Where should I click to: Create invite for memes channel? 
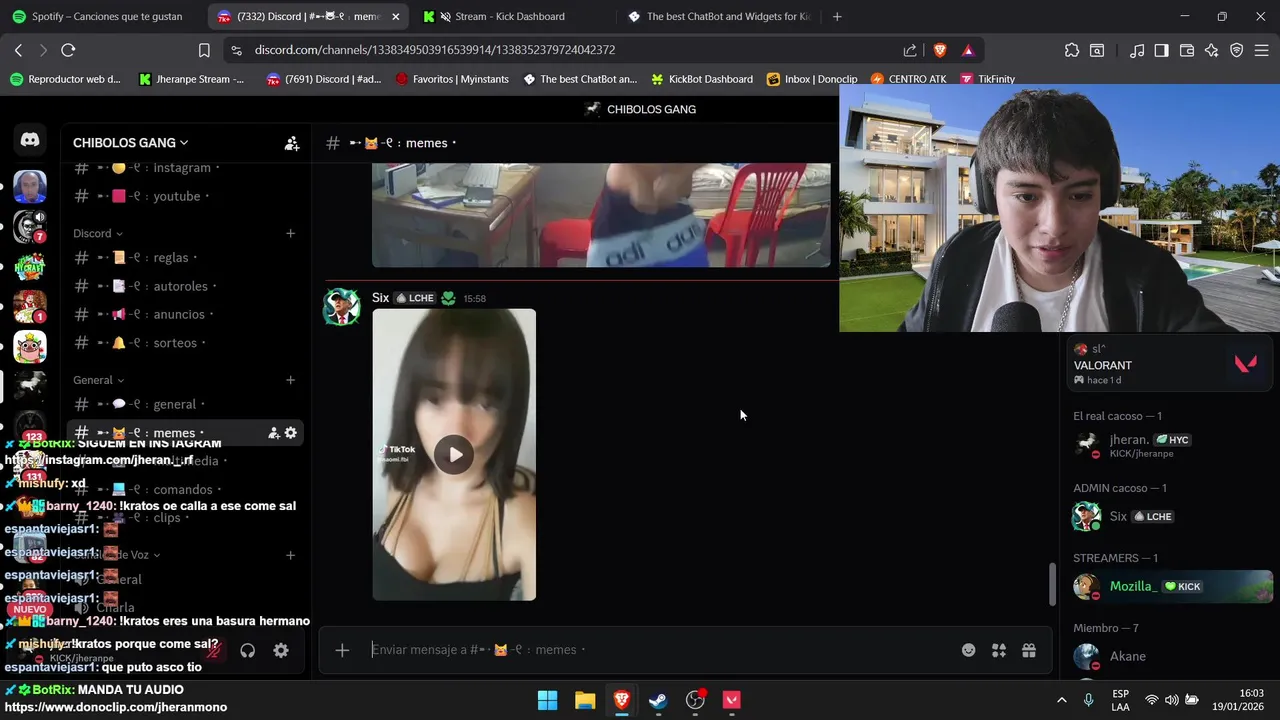point(273,433)
